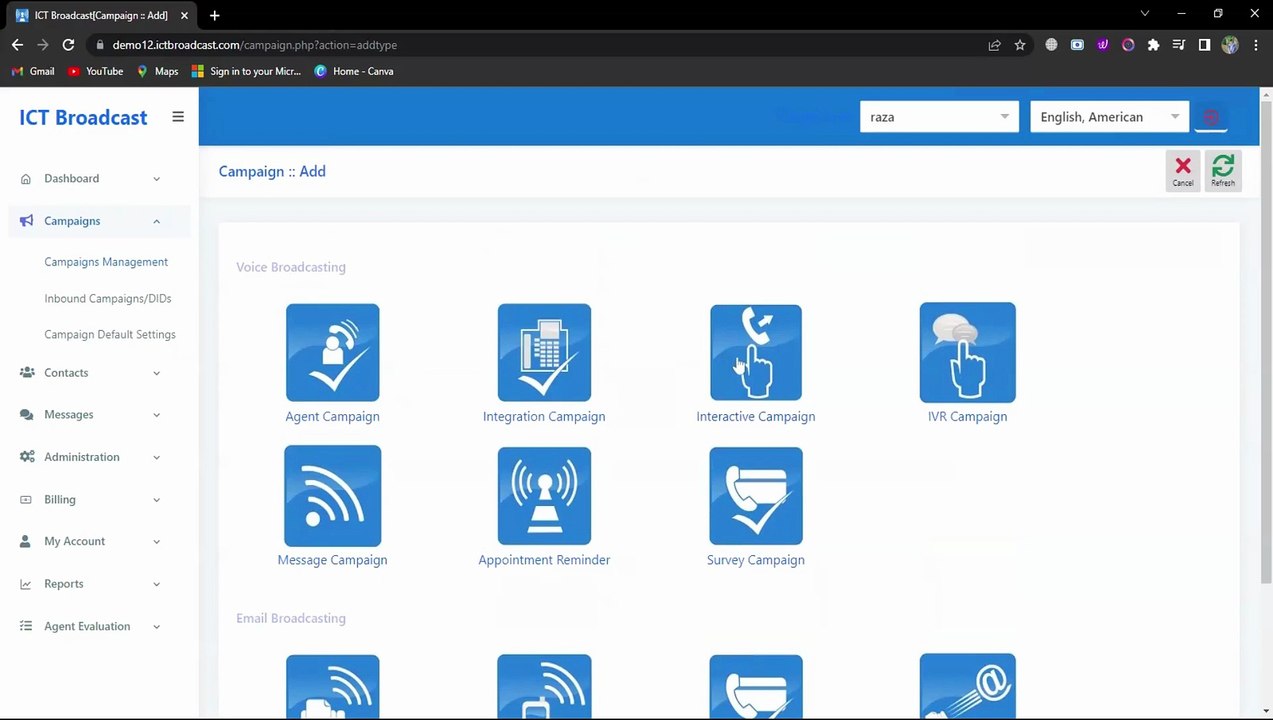Toggle the hamburger sidebar menu icon

[178, 117]
